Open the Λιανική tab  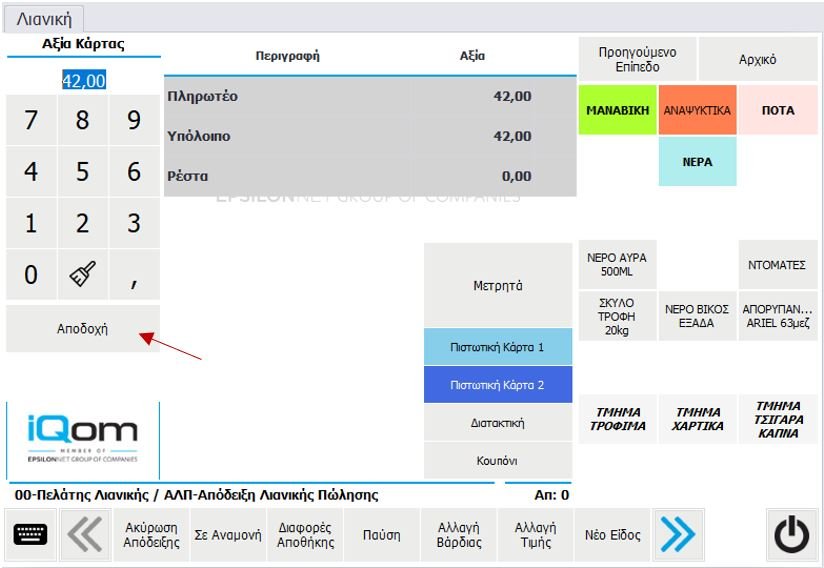pyautogui.click(x=44, y=18)
